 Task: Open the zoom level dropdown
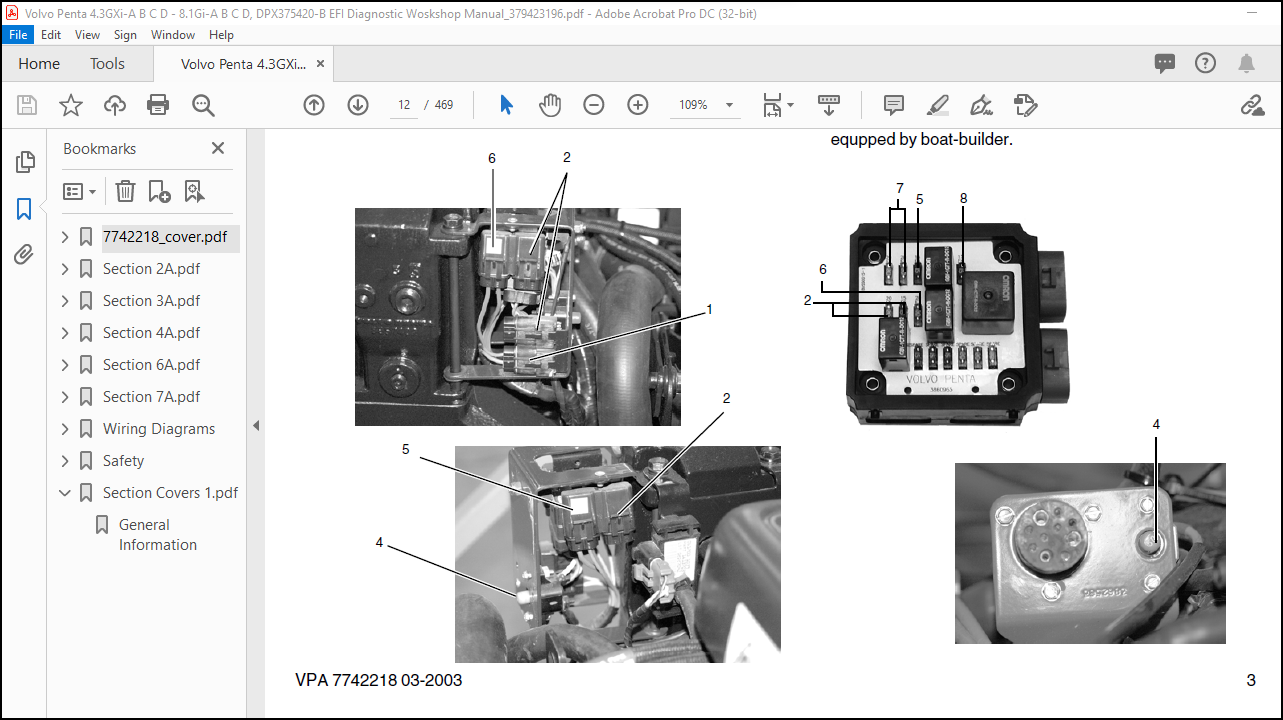click(729, 105)
